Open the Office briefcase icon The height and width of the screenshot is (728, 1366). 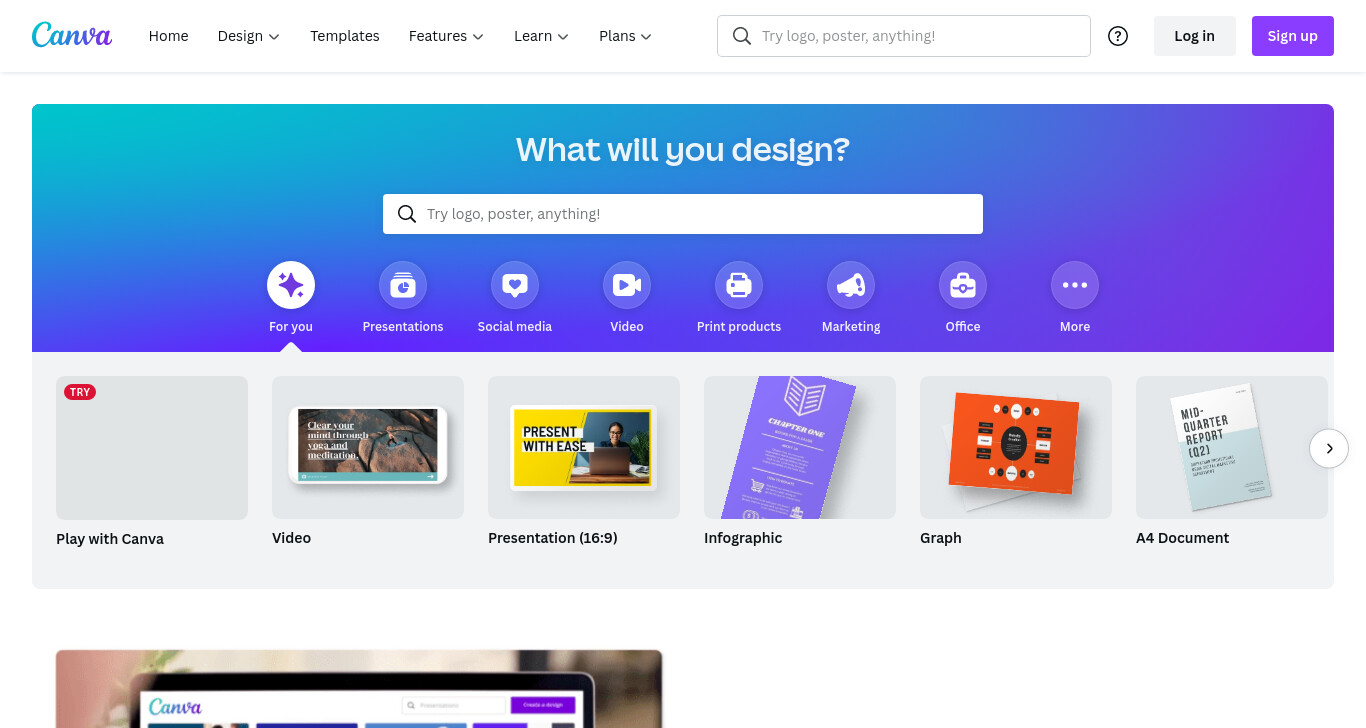point(963,286)
